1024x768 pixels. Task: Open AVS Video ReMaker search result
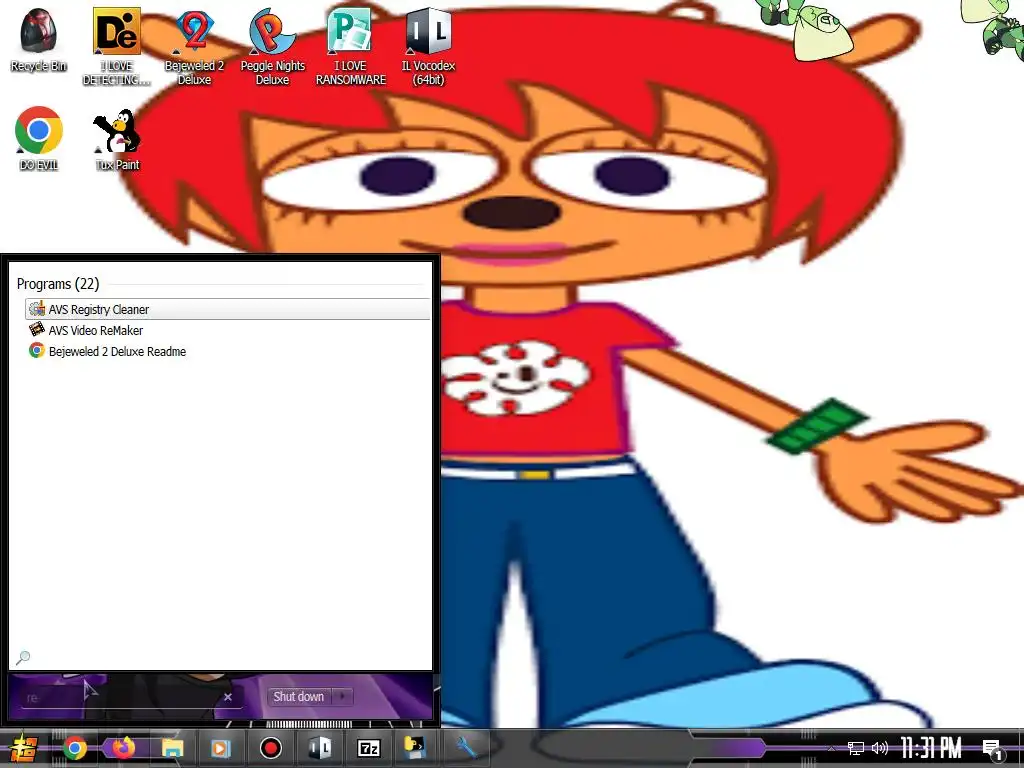click(227, 330)
